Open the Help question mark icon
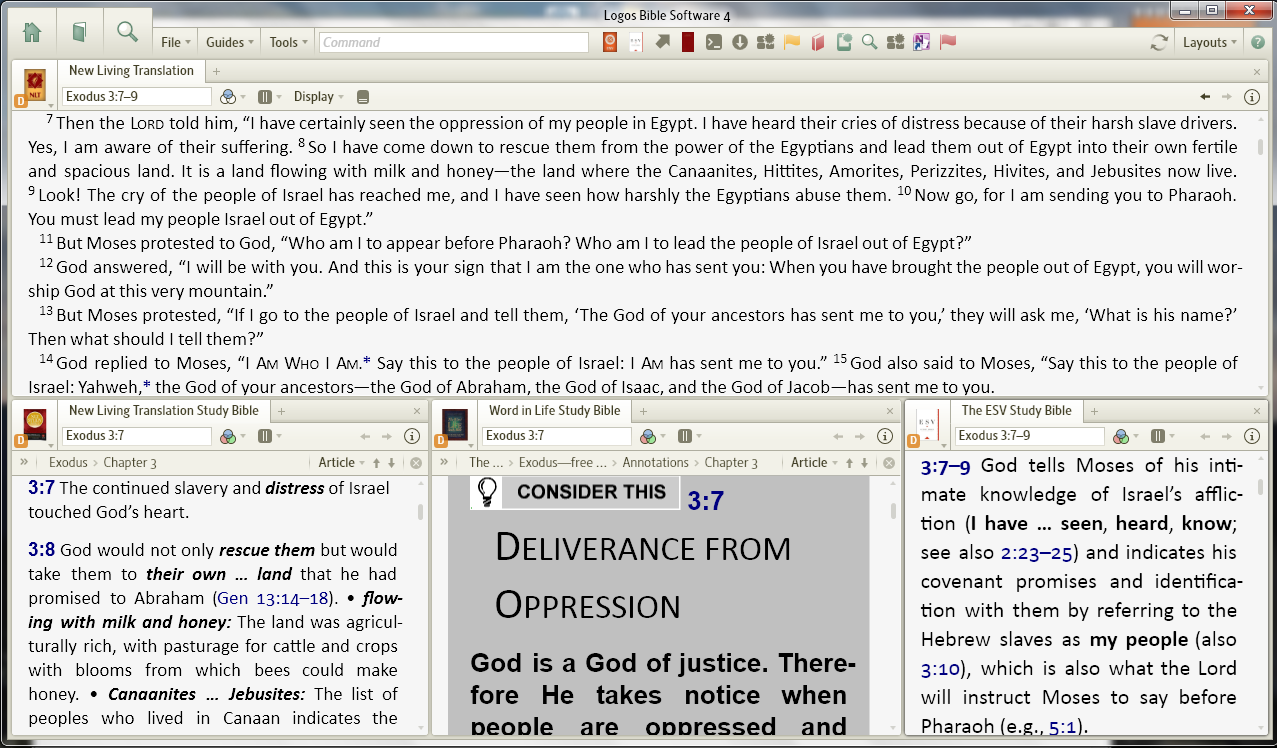The width and height of the screenshot is (1277, 748). pyautogui.click(x=1258, y=42)
